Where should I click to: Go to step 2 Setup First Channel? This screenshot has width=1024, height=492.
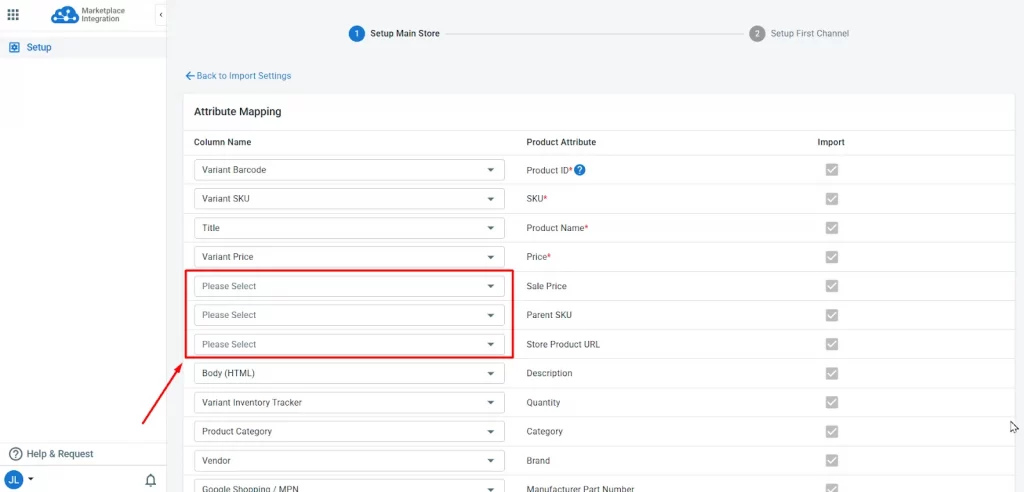tap(799, 33)
